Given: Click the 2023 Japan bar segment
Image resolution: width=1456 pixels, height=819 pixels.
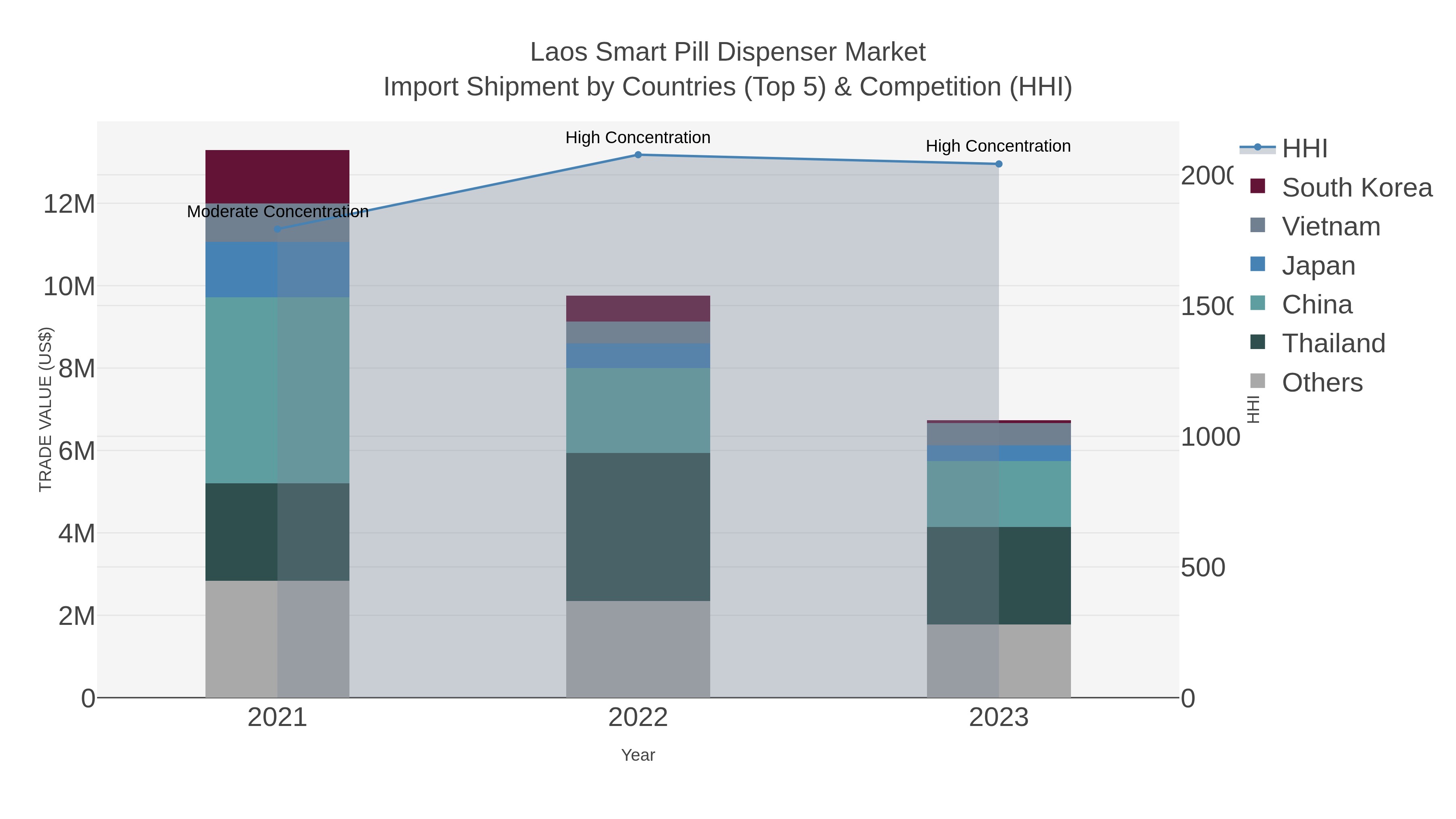Looking at the screenshot, I should [999, 453].
